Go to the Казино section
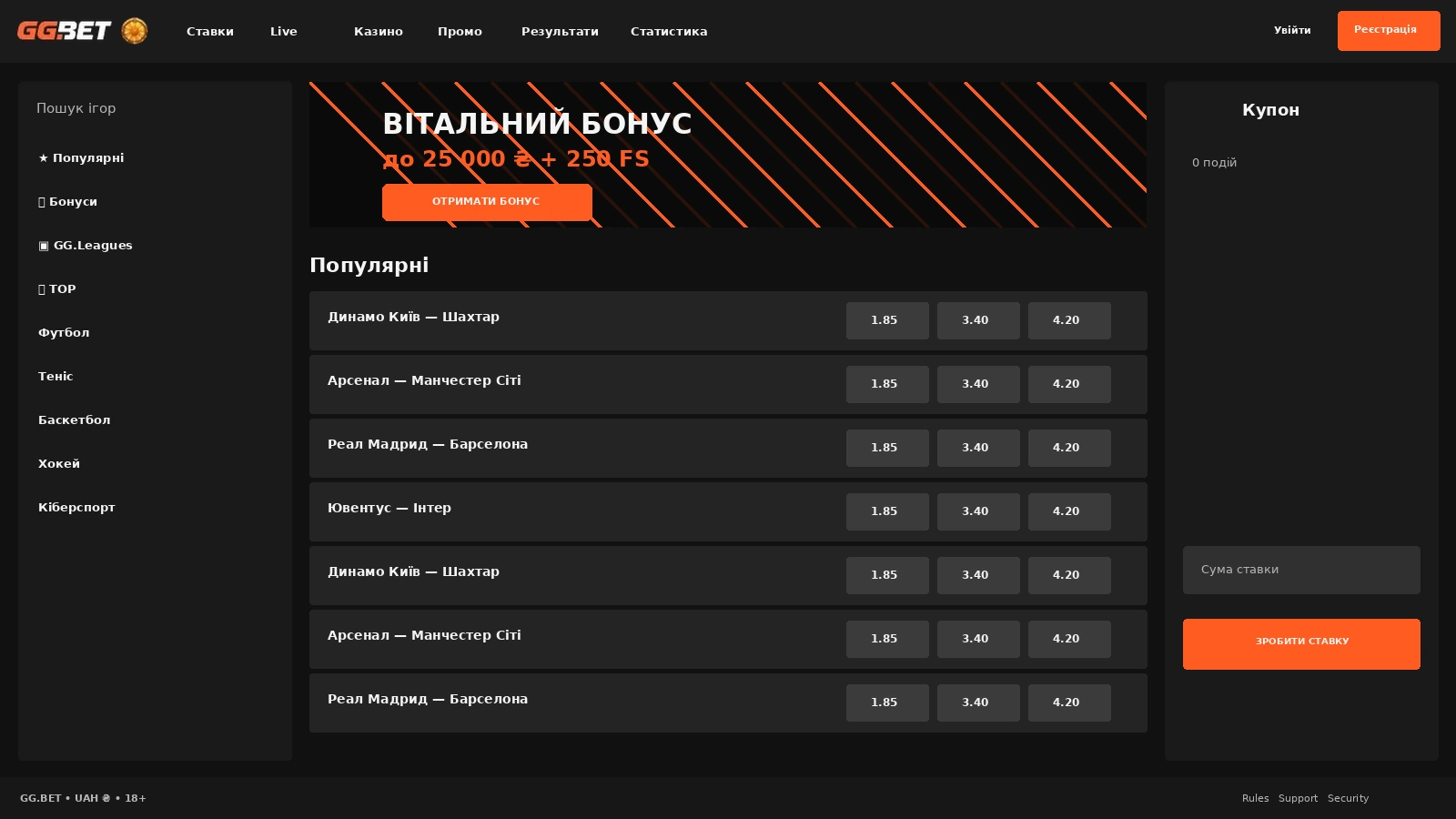1456x819 pixels. 379,31
